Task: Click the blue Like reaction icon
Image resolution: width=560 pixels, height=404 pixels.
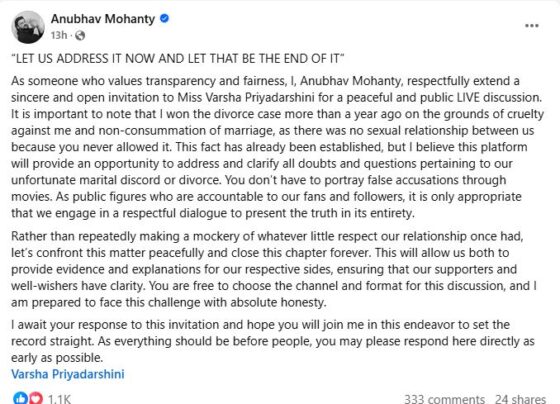Action: click(x=20, y=398)
